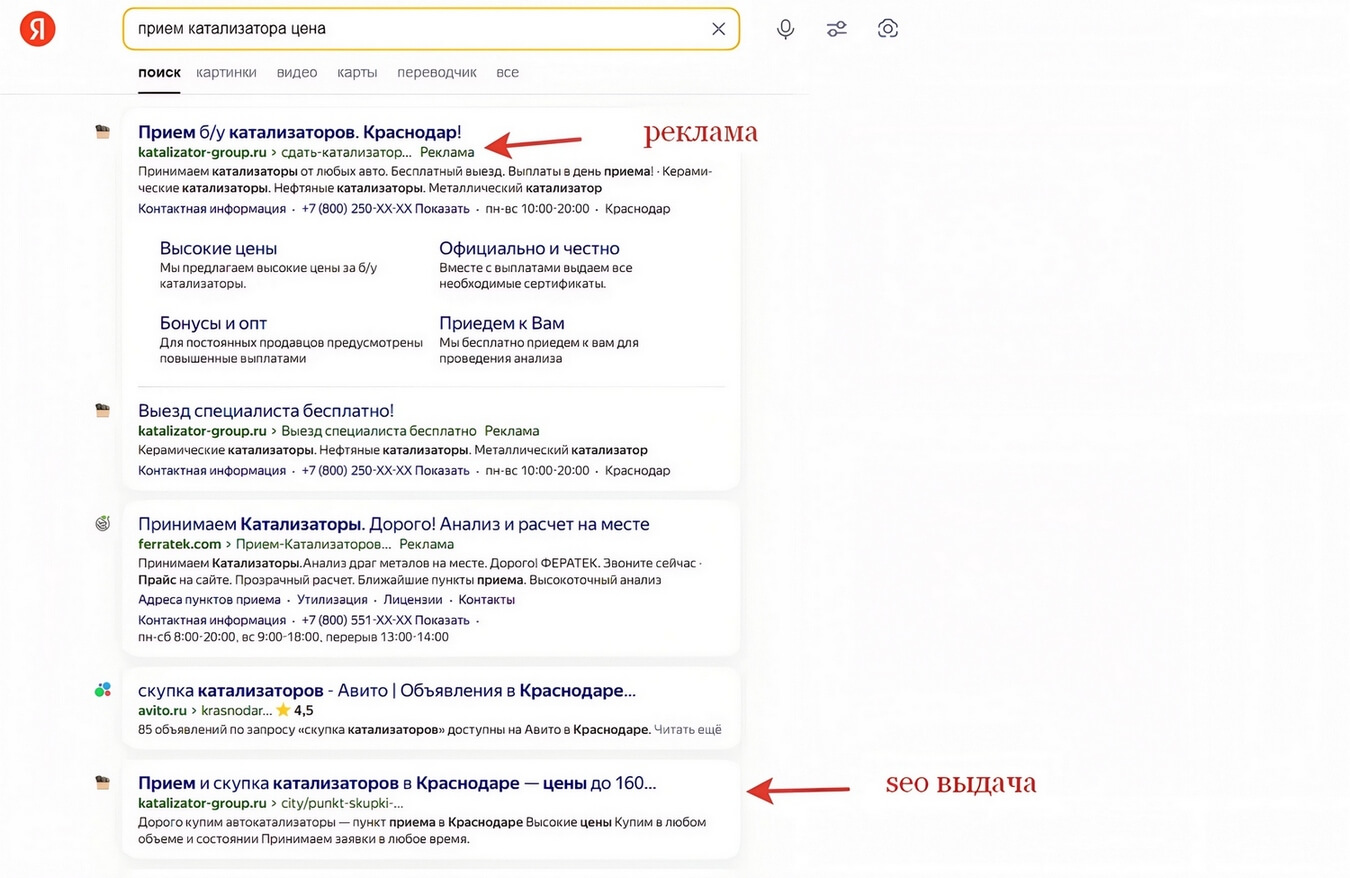Open the все tab
The height and width of the screenshot is (878, 1350).
click(x=507, y=72)
